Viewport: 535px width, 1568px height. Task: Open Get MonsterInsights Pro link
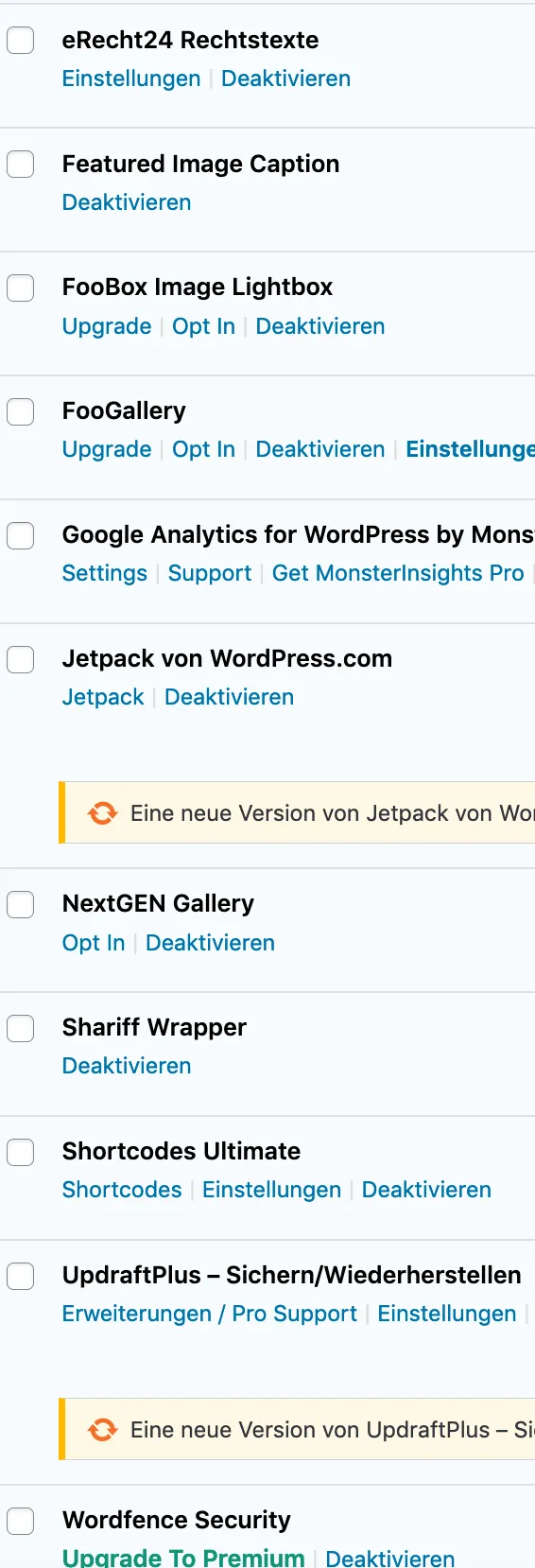tap(398, 573)
